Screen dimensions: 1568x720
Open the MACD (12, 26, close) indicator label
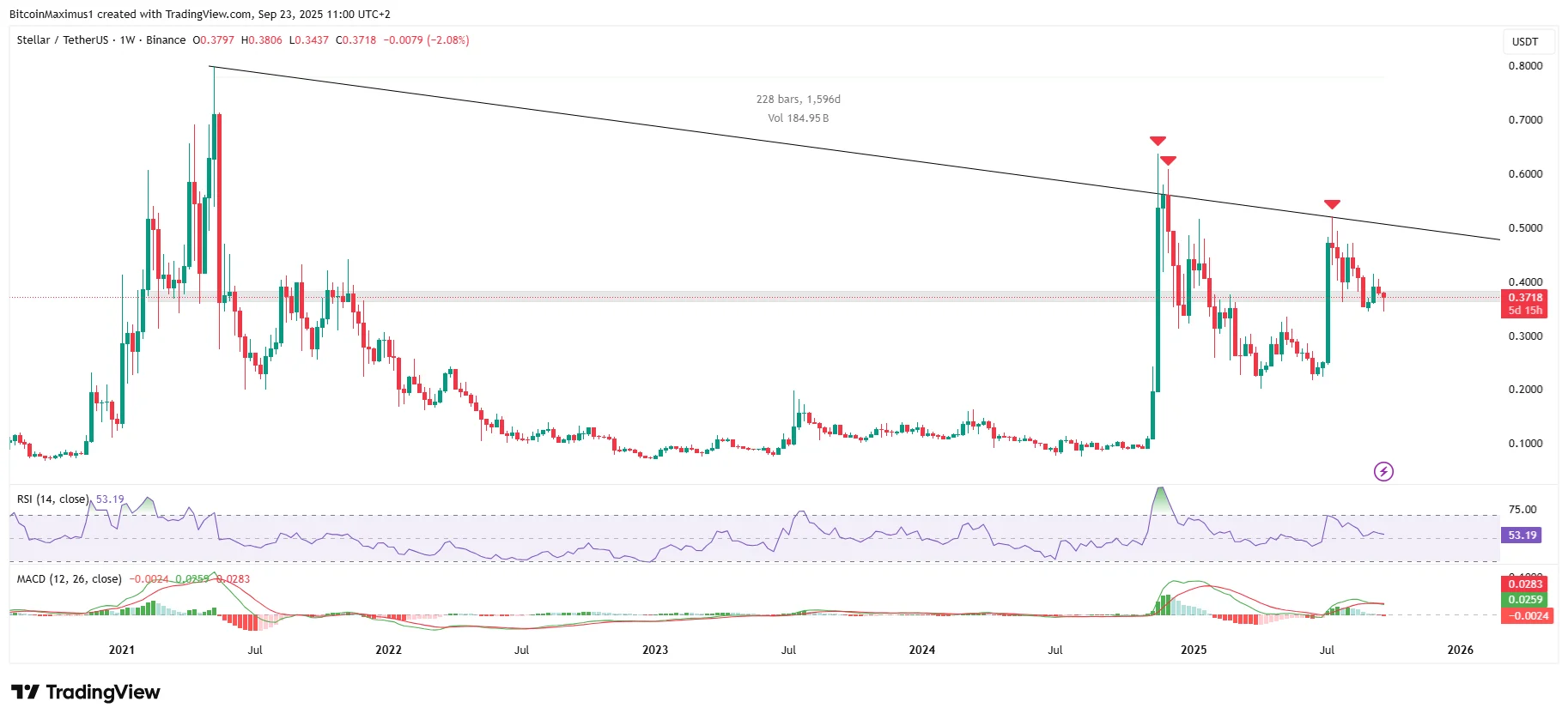69,578
